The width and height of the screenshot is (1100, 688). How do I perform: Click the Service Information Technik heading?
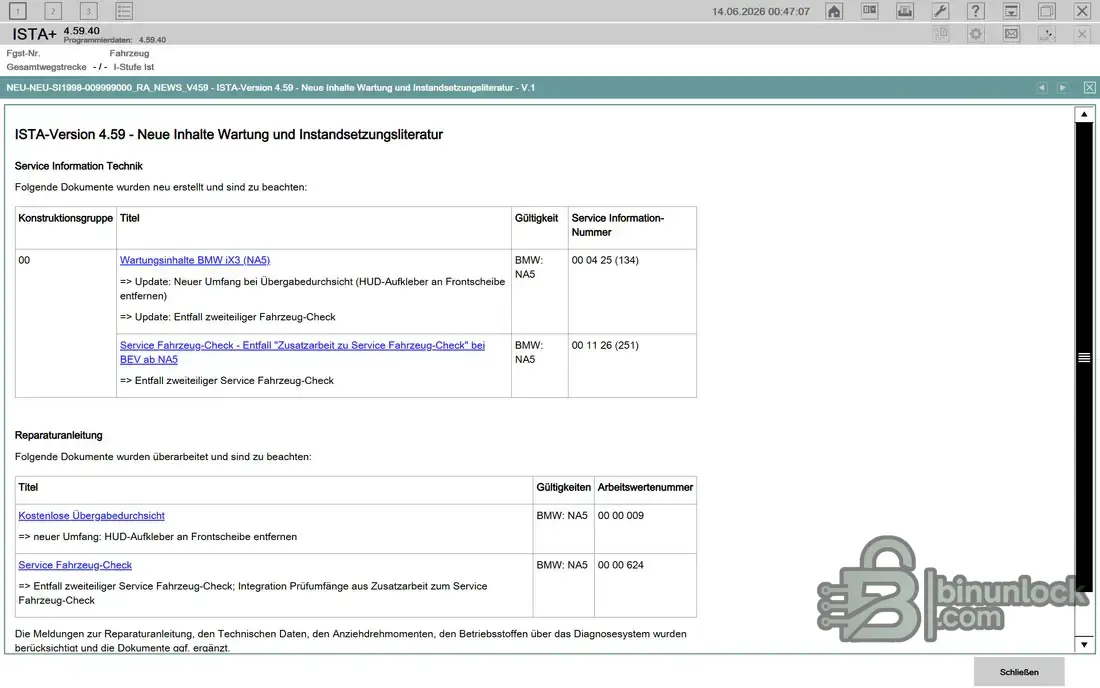pyautogui.click(x=79, y=166)
